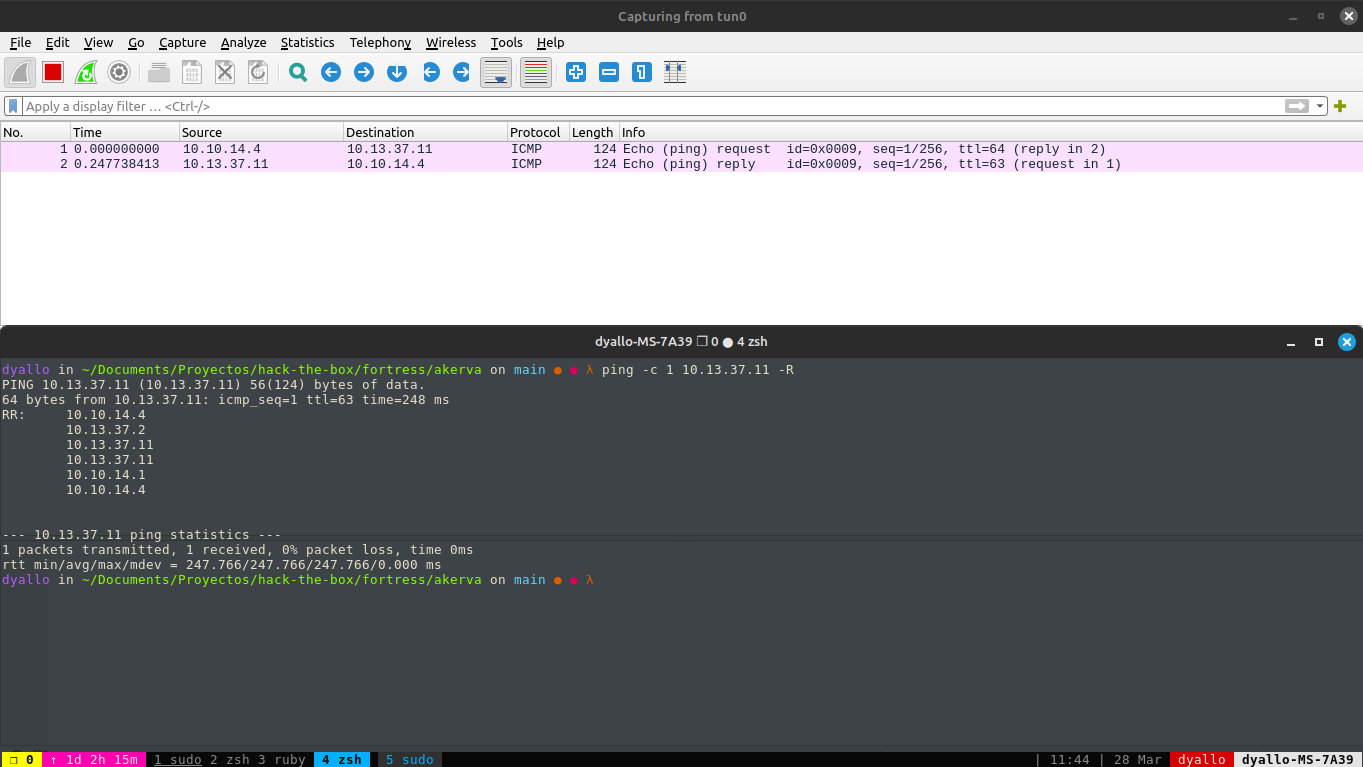The image size is (1363, 767).
Task: Click the 11:44 clock in tmux status bar
Action: 1070,759
